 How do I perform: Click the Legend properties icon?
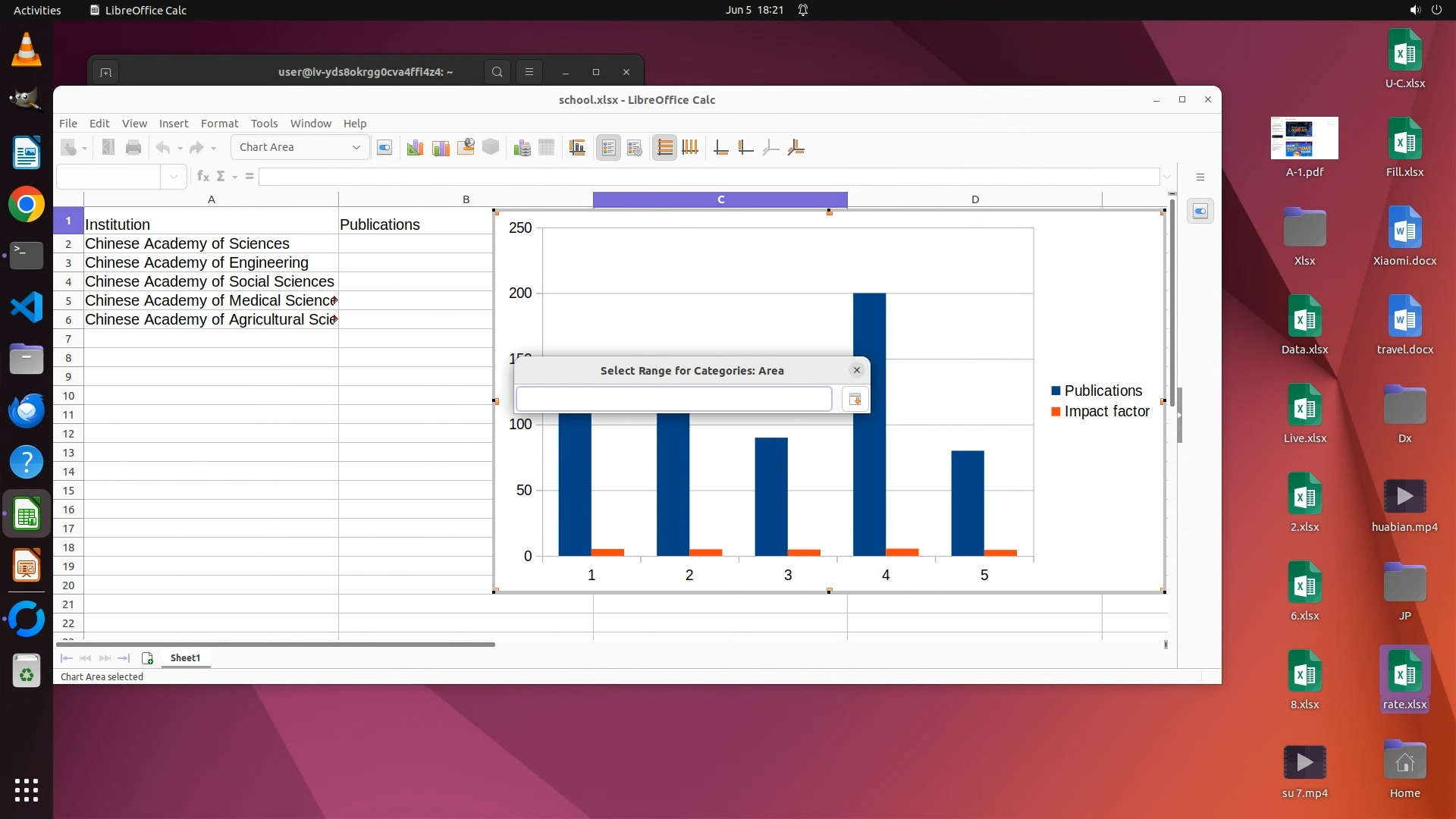tap(635, 148)
